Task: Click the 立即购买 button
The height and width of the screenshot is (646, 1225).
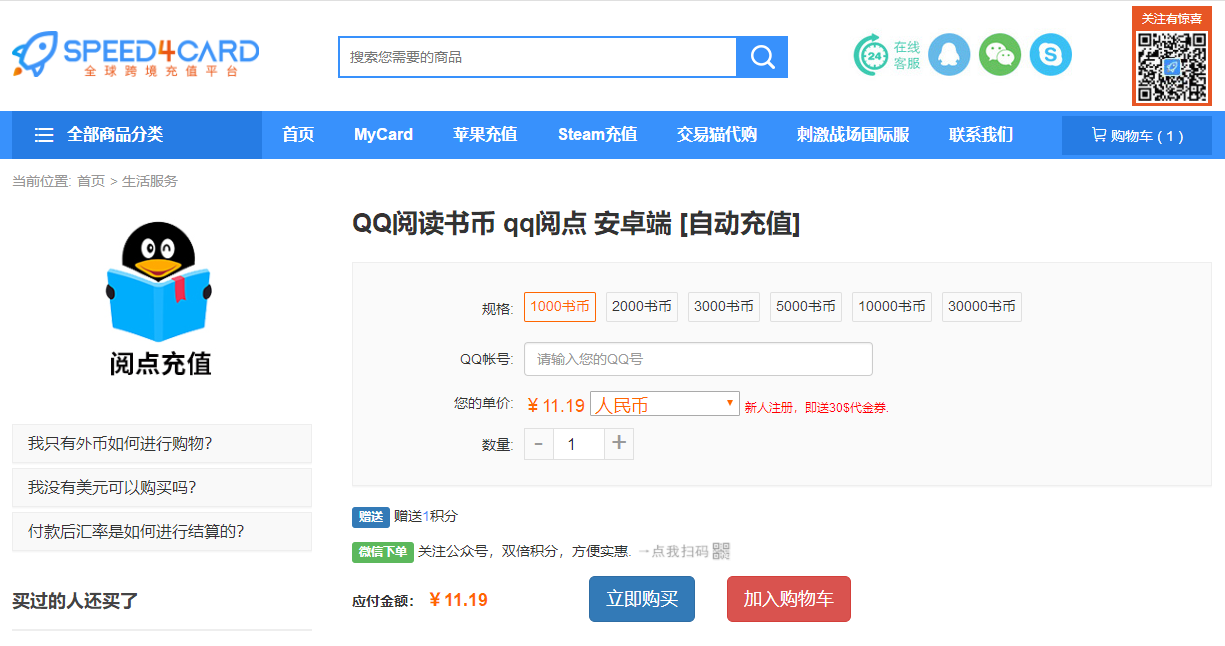Action: tap(642, 599)
